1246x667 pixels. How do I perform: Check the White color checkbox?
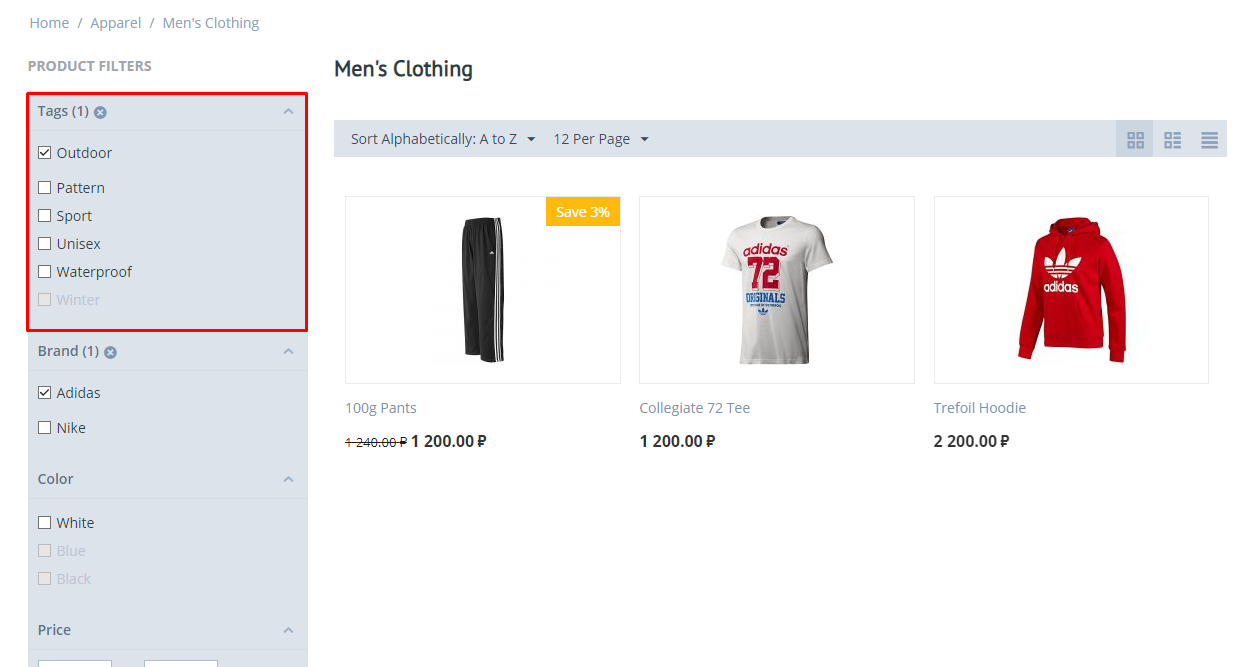tap(44, 523)
